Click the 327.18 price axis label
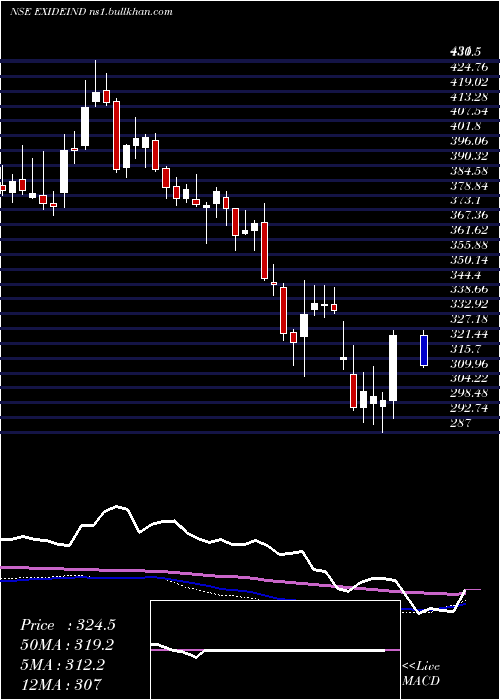The image size is (500, 700). (x=469, y=319)
